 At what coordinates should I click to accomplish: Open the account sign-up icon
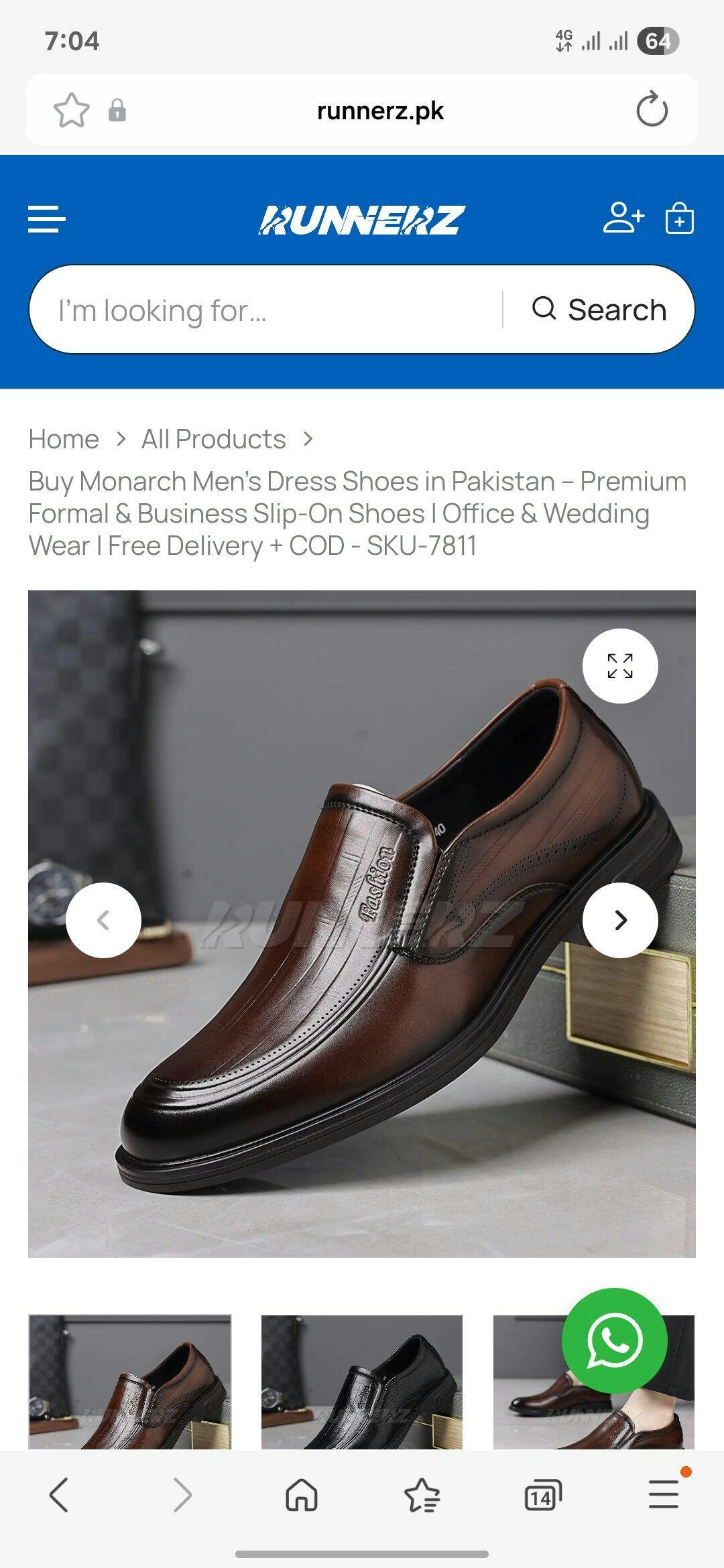(623, 218)
